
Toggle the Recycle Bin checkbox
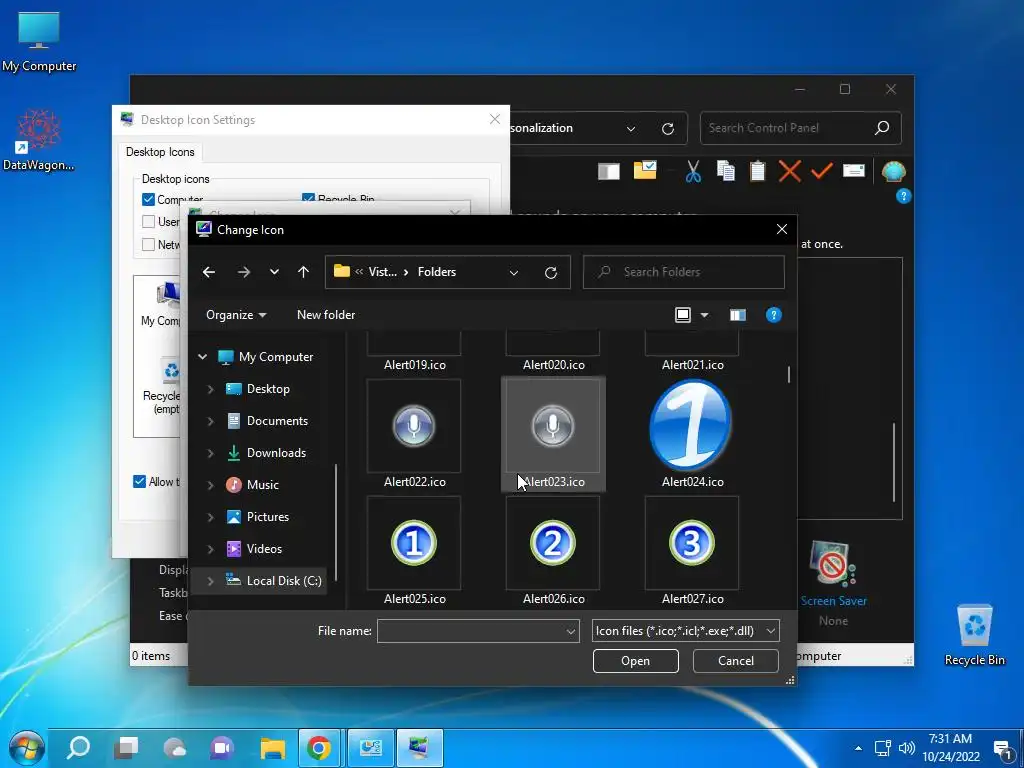pos(308,198)
